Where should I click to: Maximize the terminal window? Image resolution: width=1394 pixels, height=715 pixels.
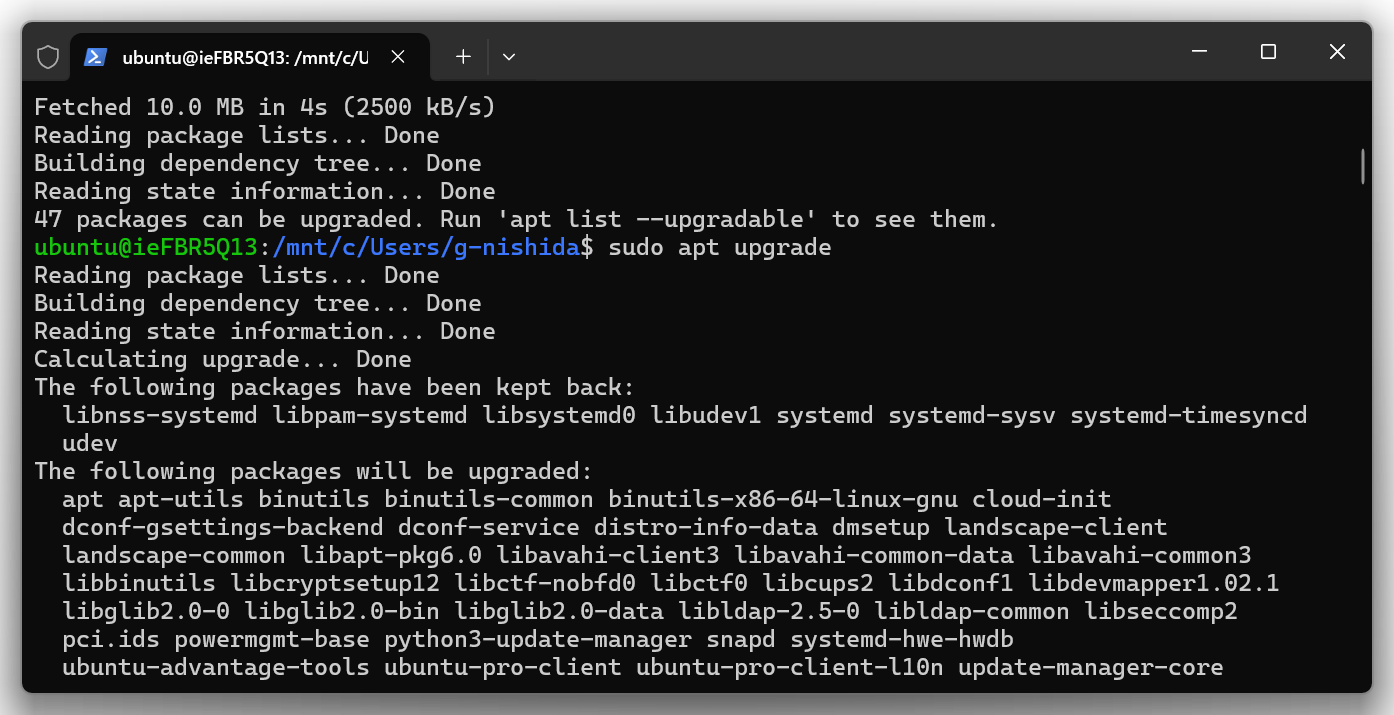coord(1268,52)
